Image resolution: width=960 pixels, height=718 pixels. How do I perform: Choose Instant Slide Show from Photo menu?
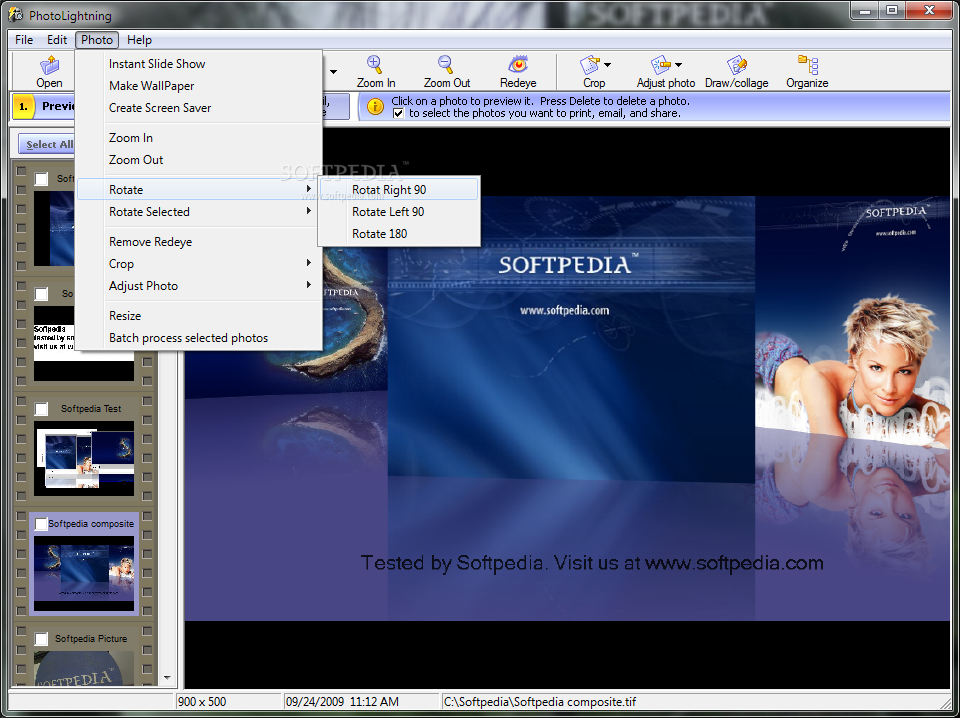click(x=199, y=64)
